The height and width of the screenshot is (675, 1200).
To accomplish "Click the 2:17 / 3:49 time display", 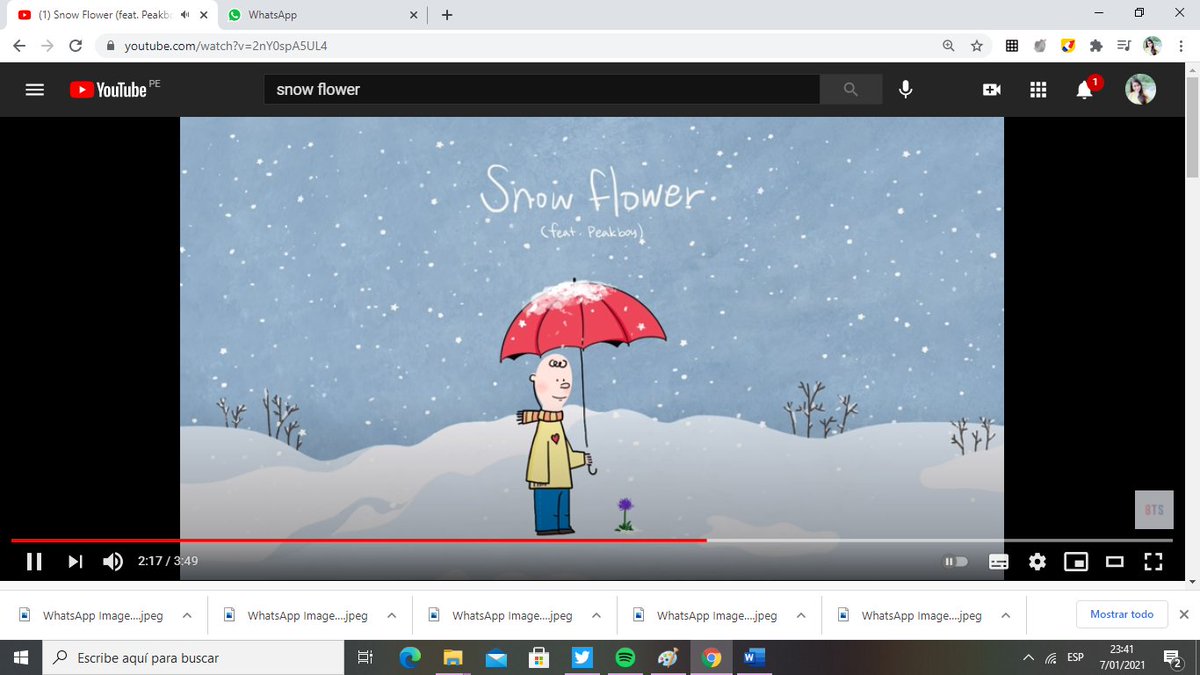I will (168, 561).
